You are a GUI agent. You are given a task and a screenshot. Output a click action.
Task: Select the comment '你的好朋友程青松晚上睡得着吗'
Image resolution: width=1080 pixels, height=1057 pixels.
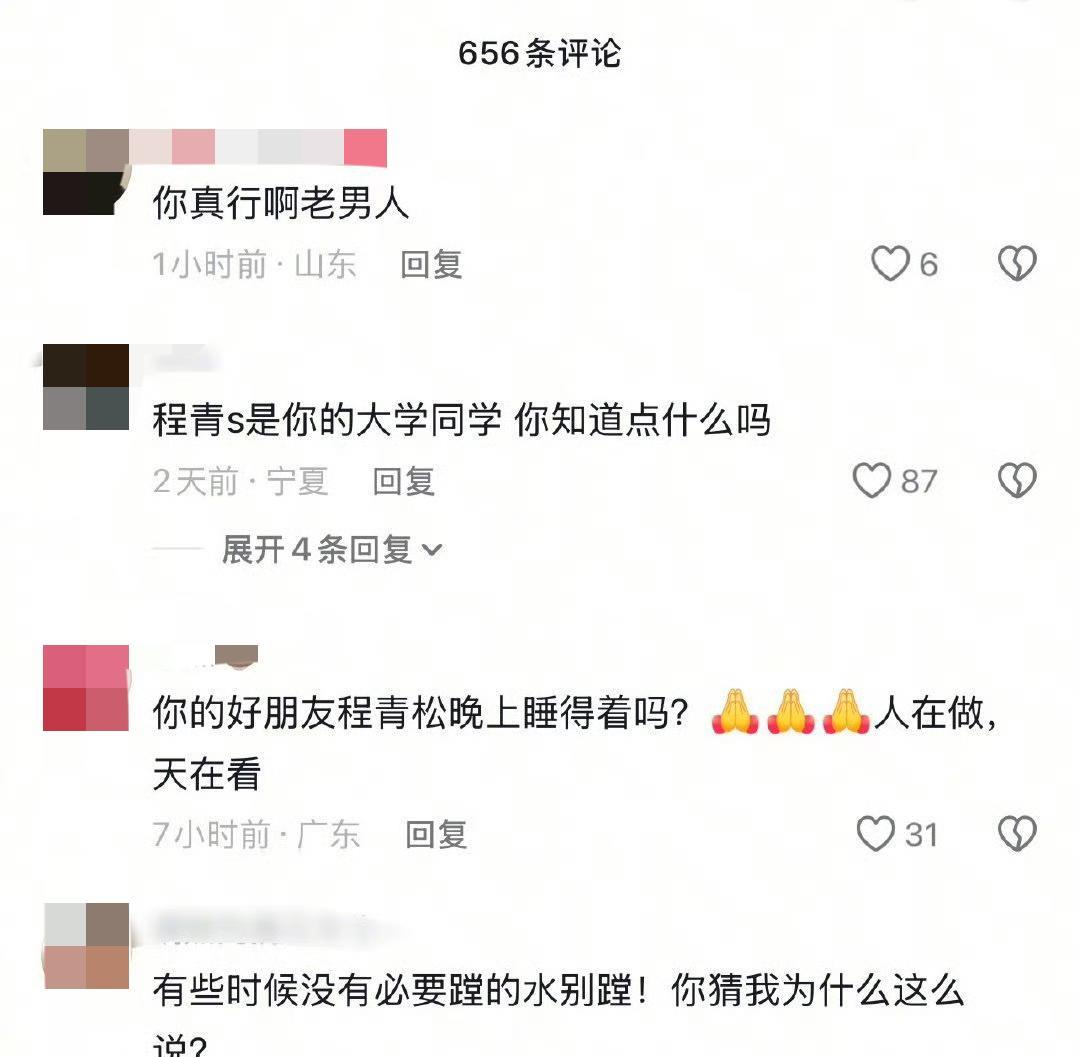420,713
